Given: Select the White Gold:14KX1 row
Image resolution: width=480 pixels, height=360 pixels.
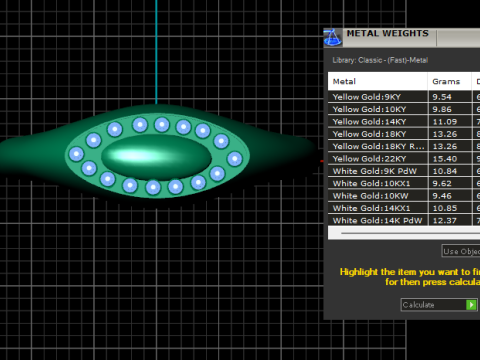Looking at the screenshot, I should (x=404, y=208).
